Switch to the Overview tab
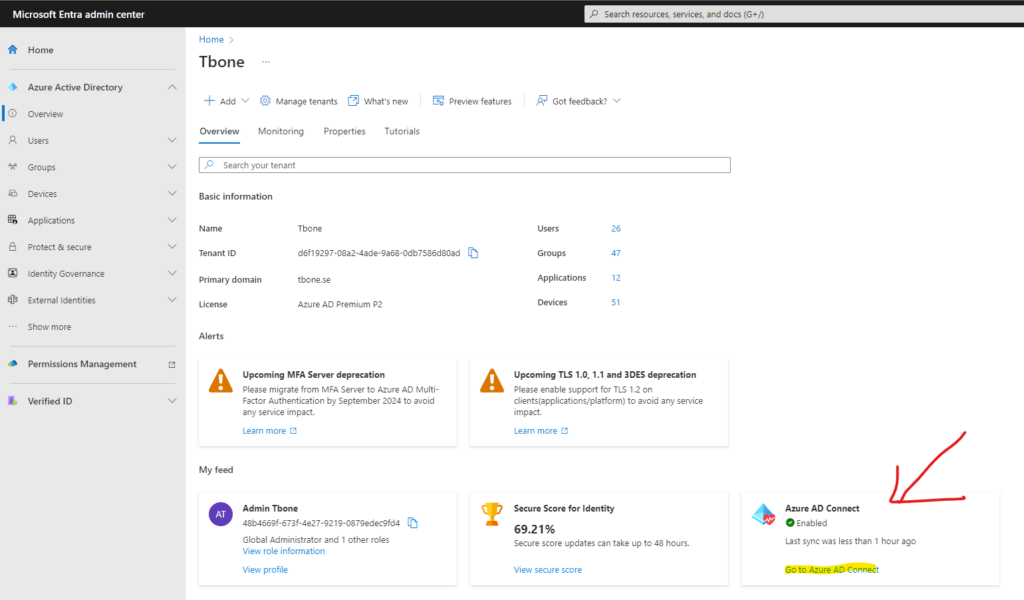Image resolution: width=1024 pixels, height=600 pixels. [219, 131]
